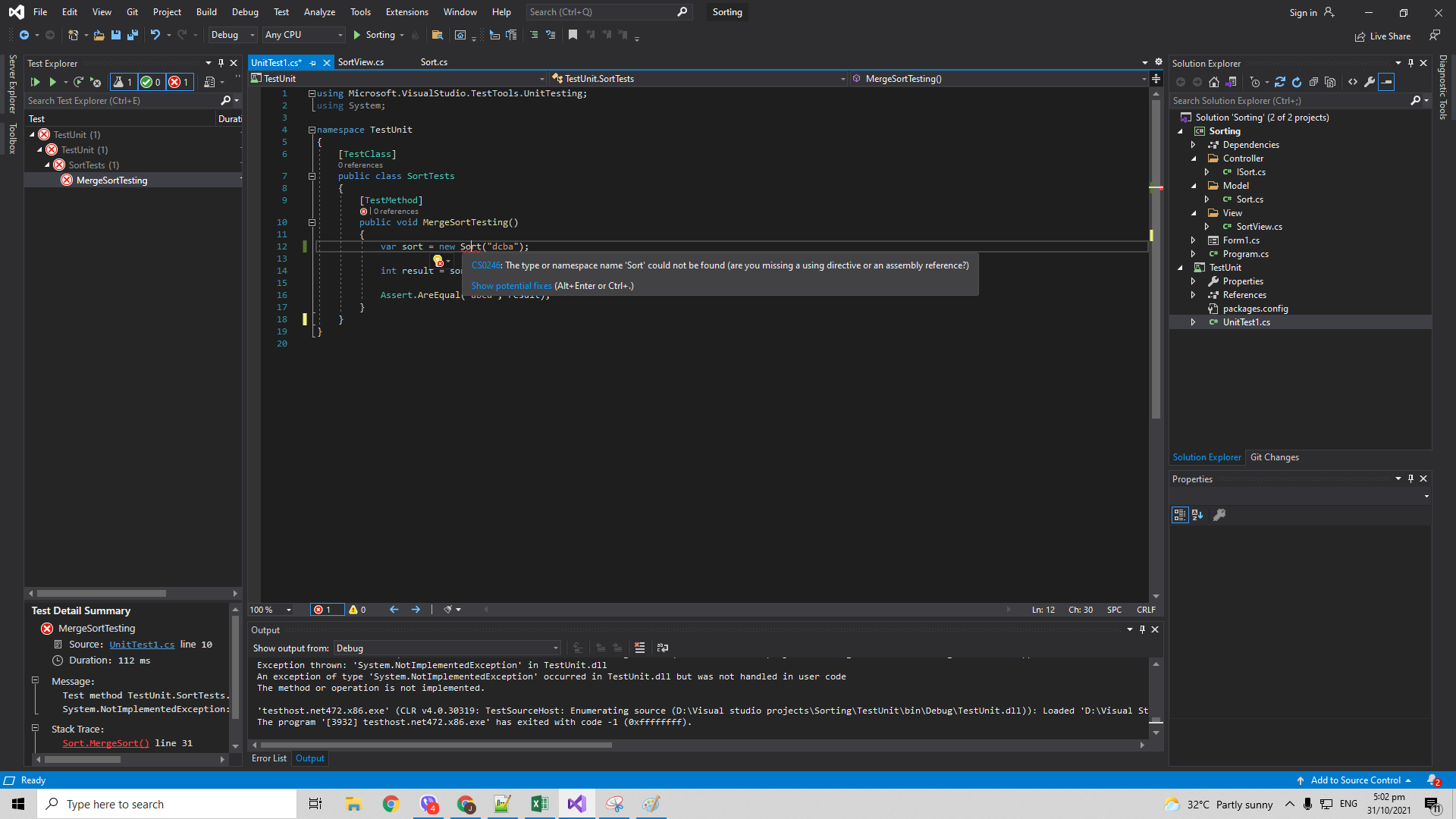Click the Navigate Backward arrow in toolbar
1456x819 pixels.
tap(24, 35)
